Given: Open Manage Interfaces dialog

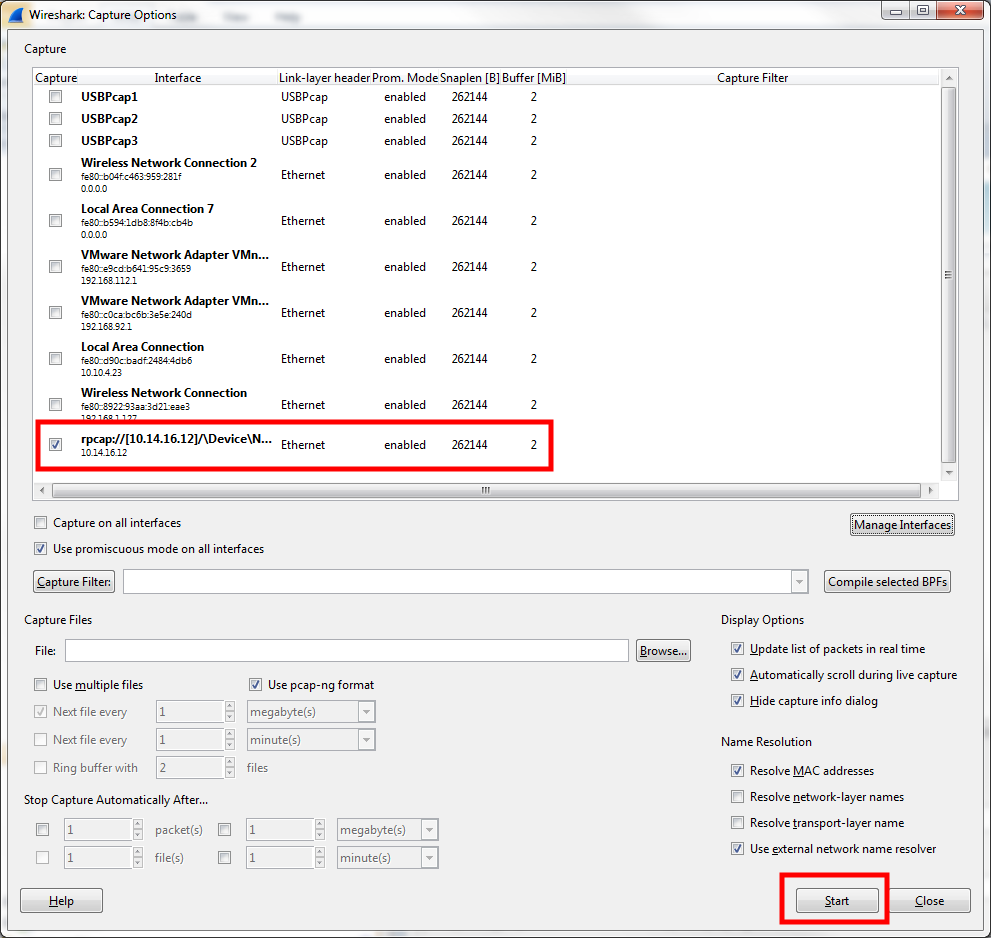Looking at the screenshot, I should pos(902,525).
